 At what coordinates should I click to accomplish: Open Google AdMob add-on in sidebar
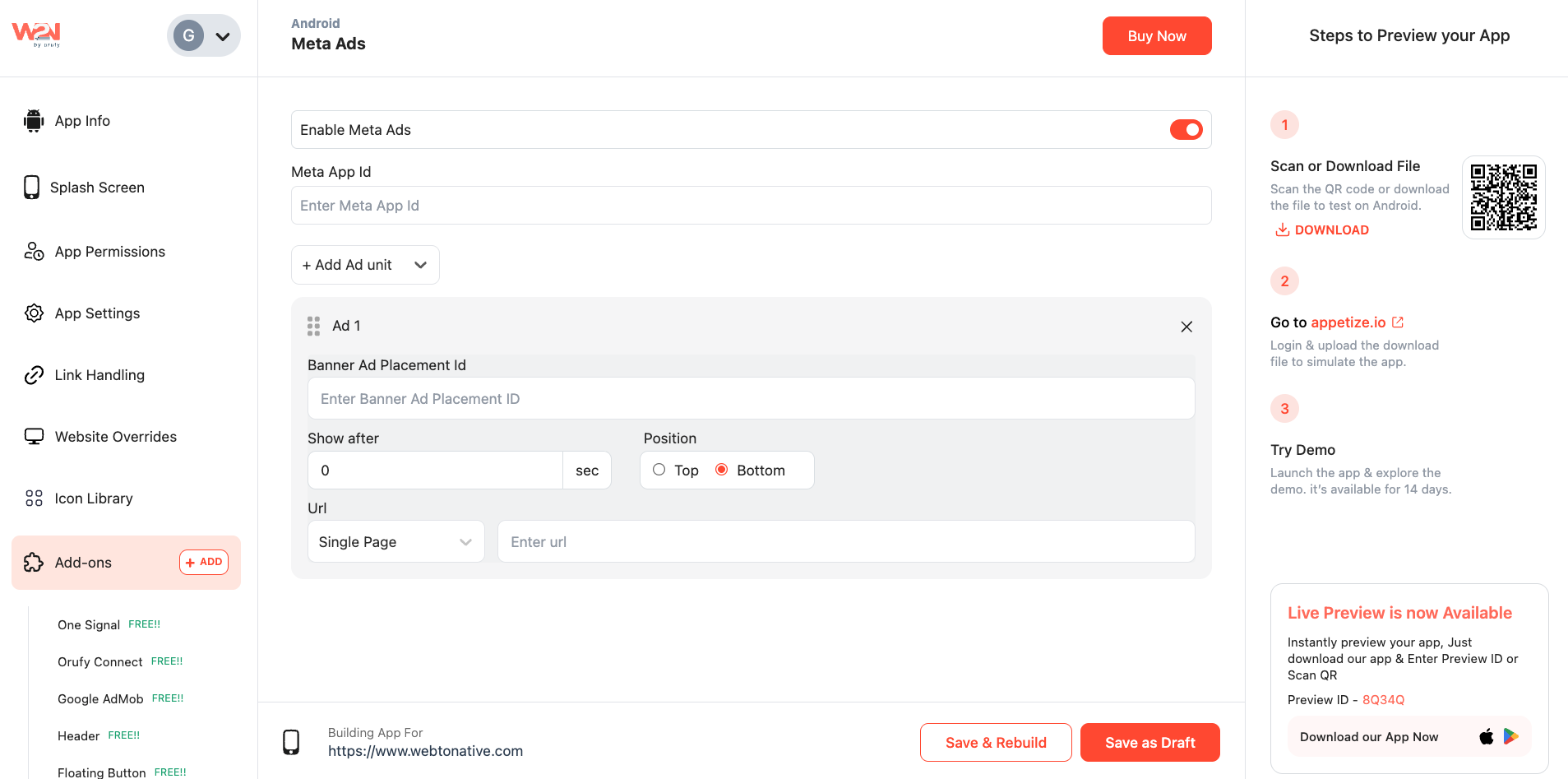(x=100, y=699)
